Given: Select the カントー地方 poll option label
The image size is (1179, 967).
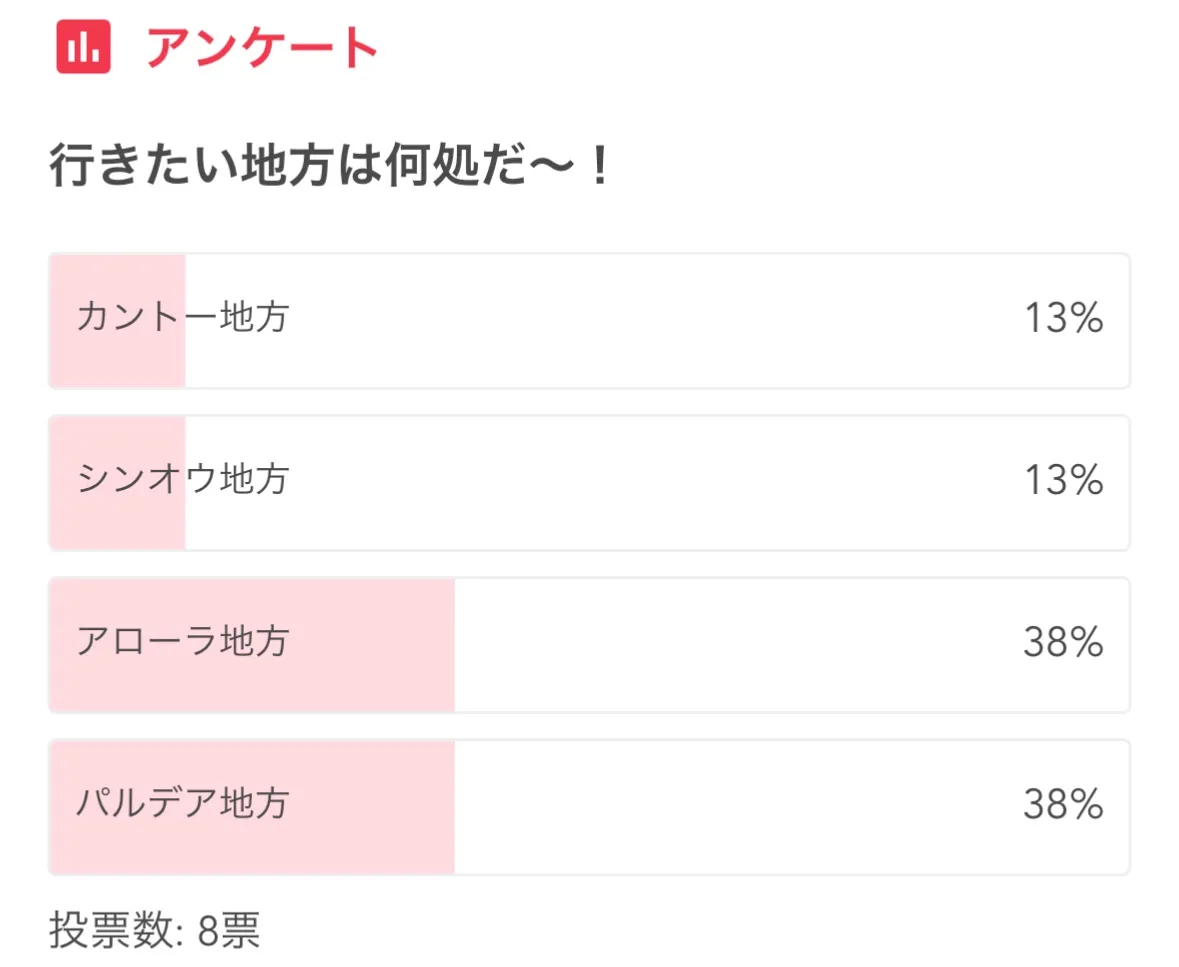Looking at the screenshot, I should (x=183, y=319).
